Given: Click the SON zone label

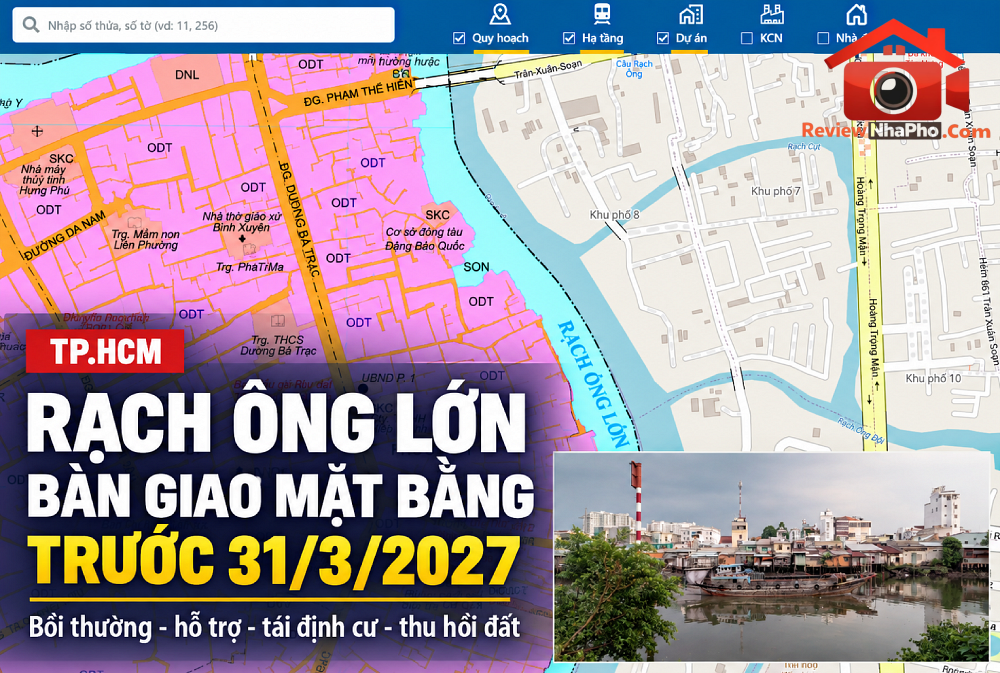Looking at the screenshot, I should tap(476, 267).
